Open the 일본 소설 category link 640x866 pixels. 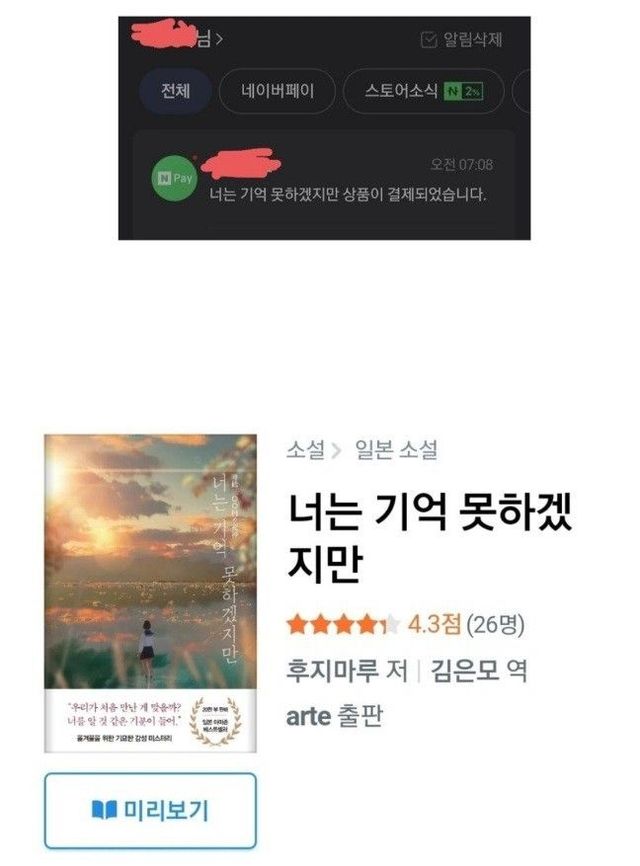click(396, 450)
